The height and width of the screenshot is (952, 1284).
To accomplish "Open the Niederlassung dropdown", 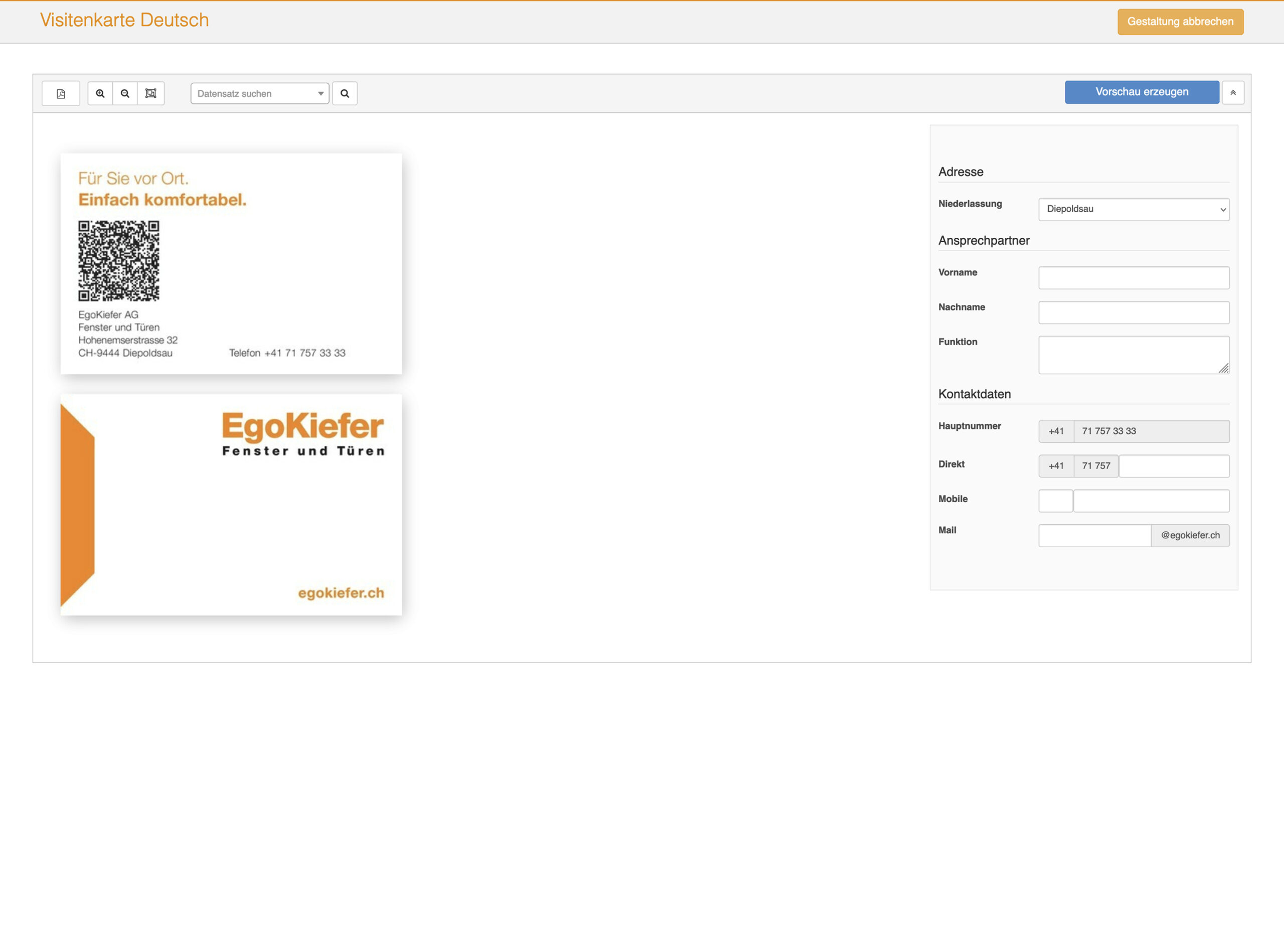I will tap(1133, 209).
